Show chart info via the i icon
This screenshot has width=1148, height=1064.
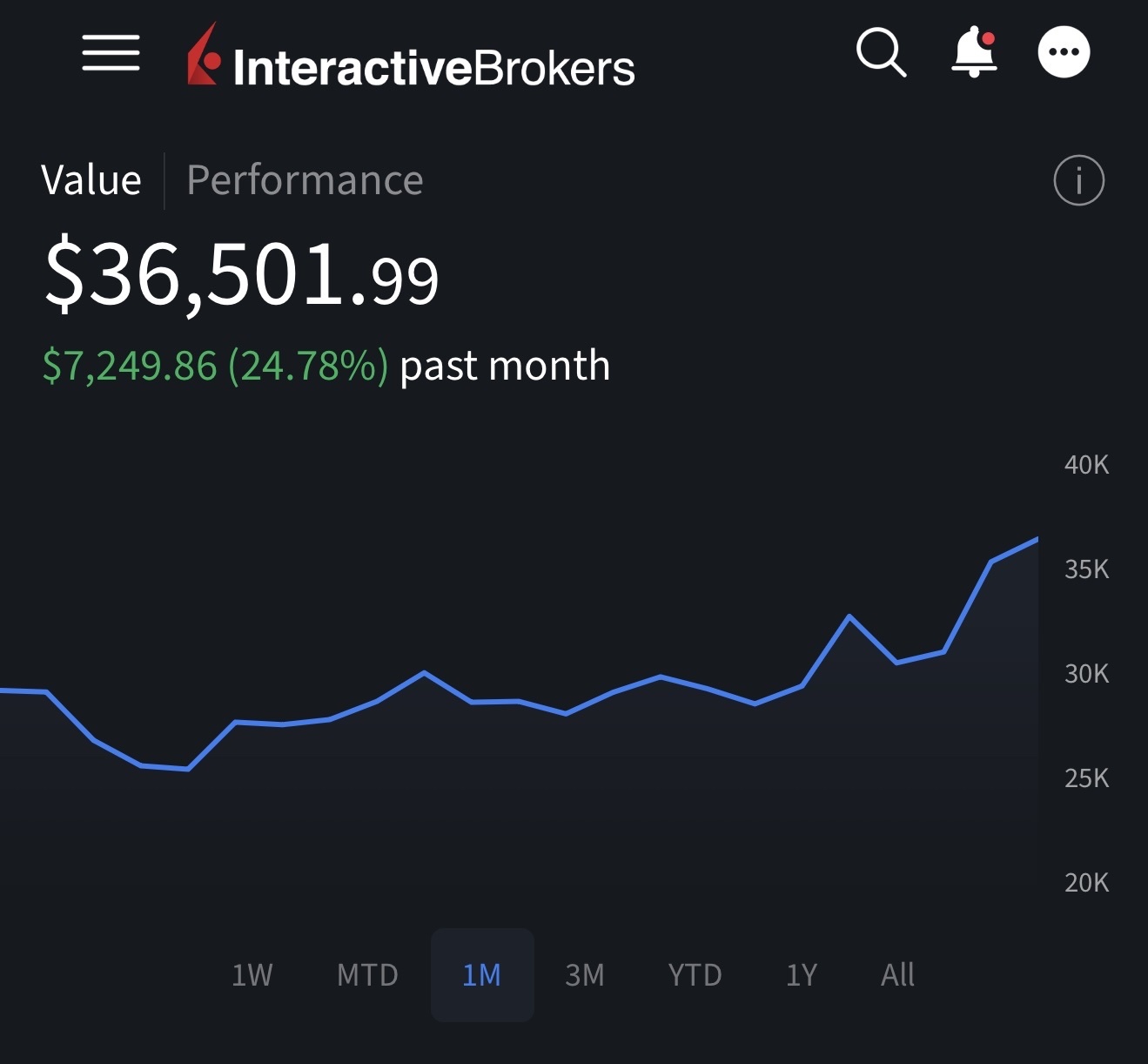coord(1078,181)
